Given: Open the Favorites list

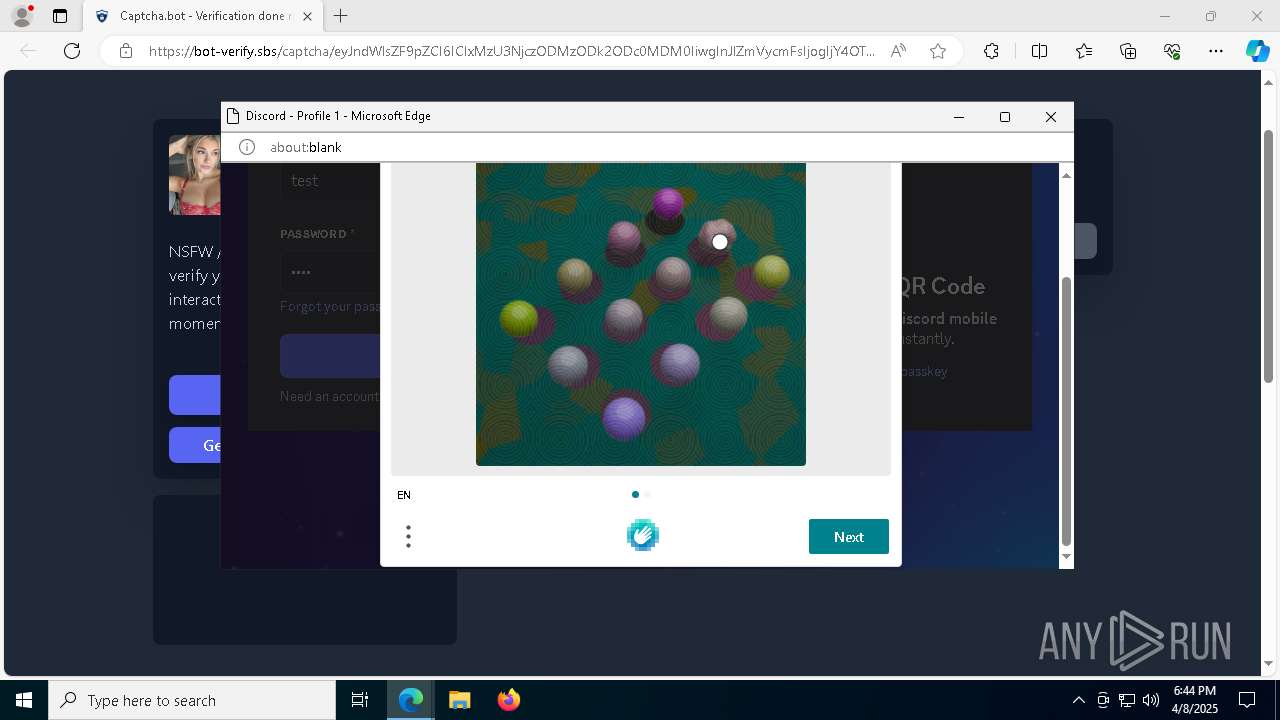Looking at the screenshot, I should tap(1084, 51).
